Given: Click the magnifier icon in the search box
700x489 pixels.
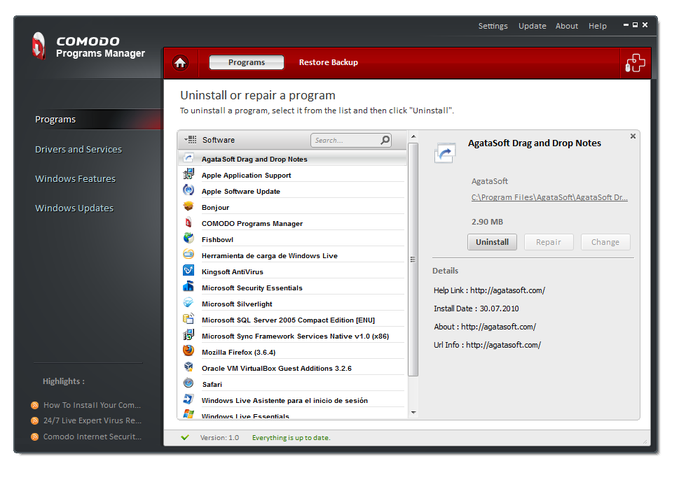Looking at the screenshot, I should [385, 140].
